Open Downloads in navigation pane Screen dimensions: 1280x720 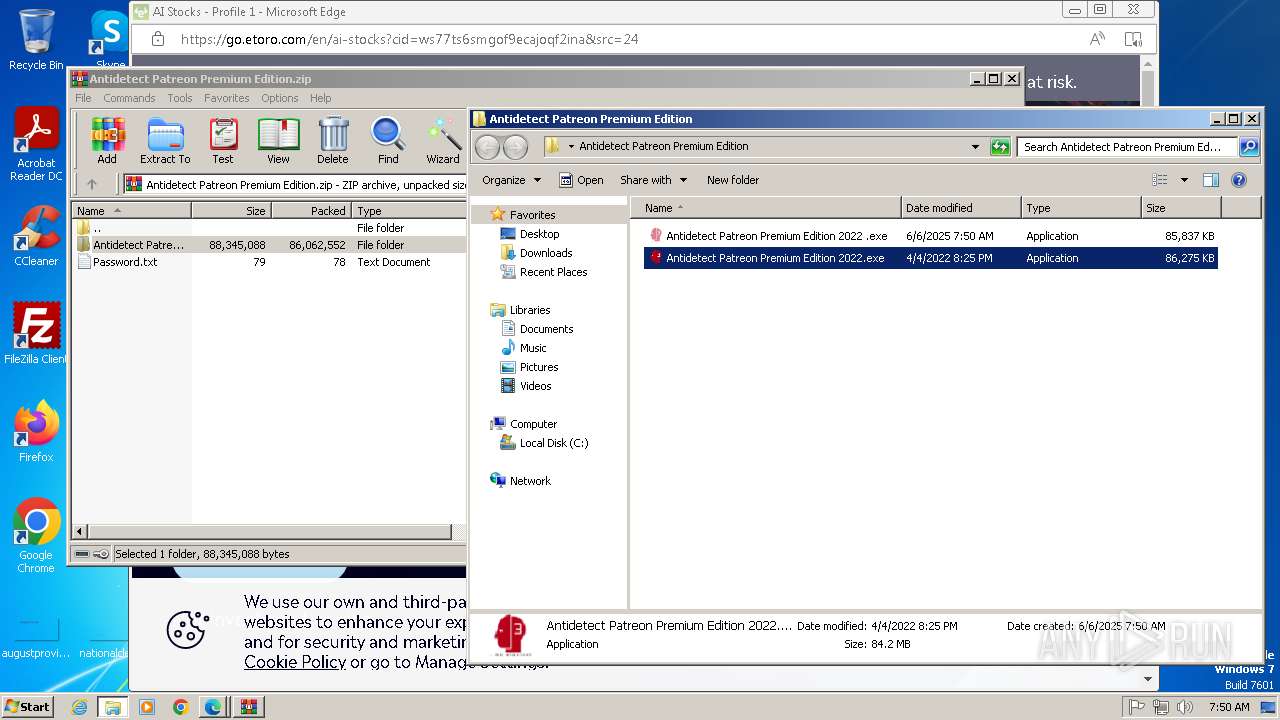tap(546, 253)
